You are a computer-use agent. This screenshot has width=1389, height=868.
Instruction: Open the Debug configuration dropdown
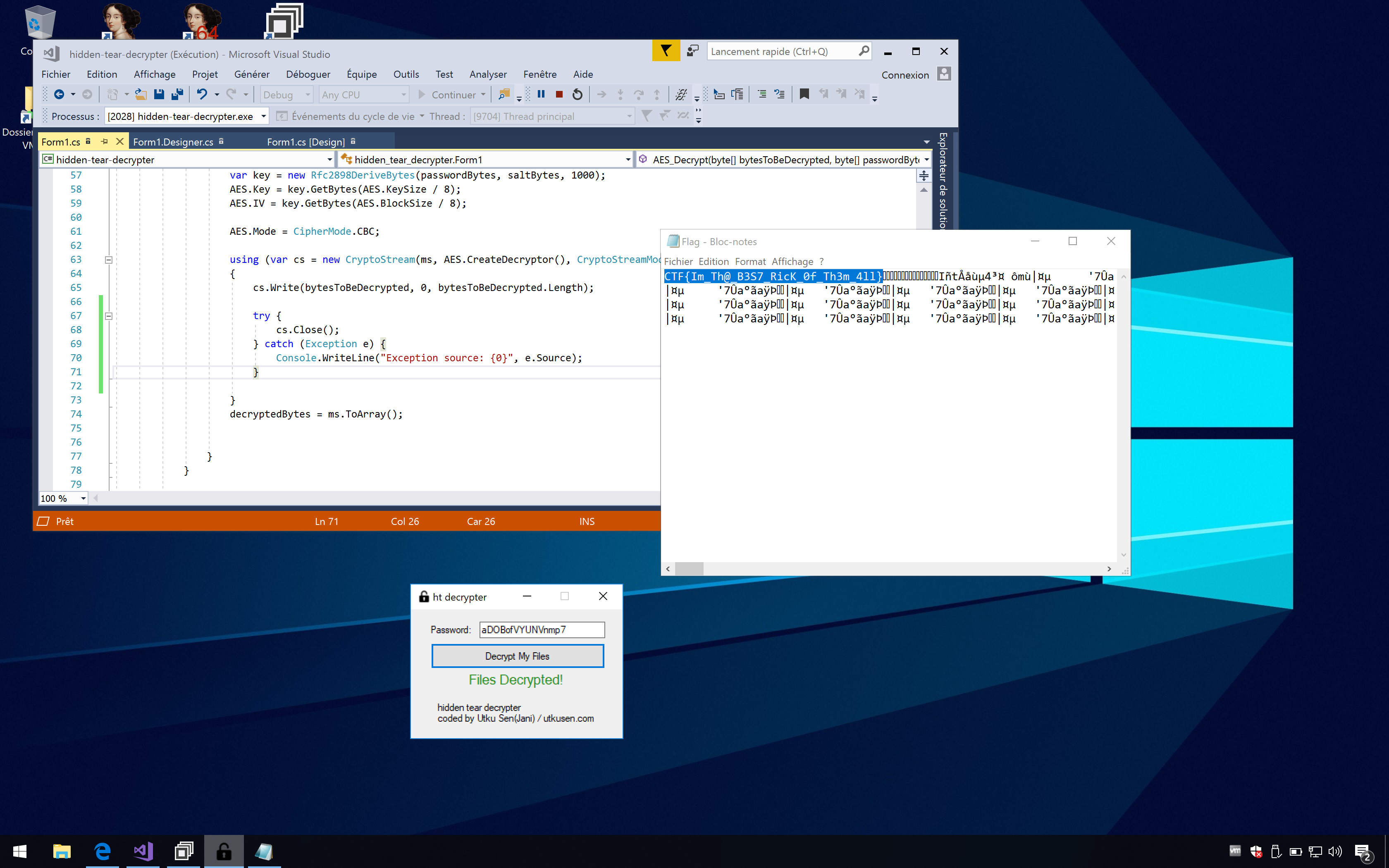coord(286,95)
